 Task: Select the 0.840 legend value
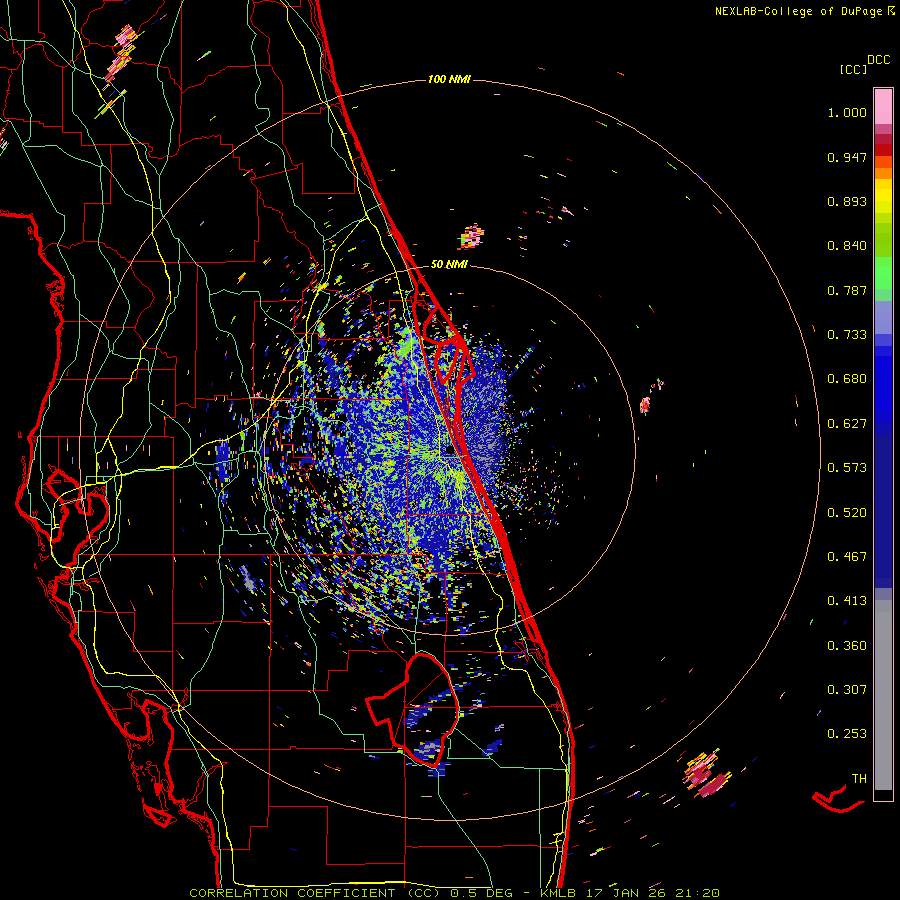point(847,246)
